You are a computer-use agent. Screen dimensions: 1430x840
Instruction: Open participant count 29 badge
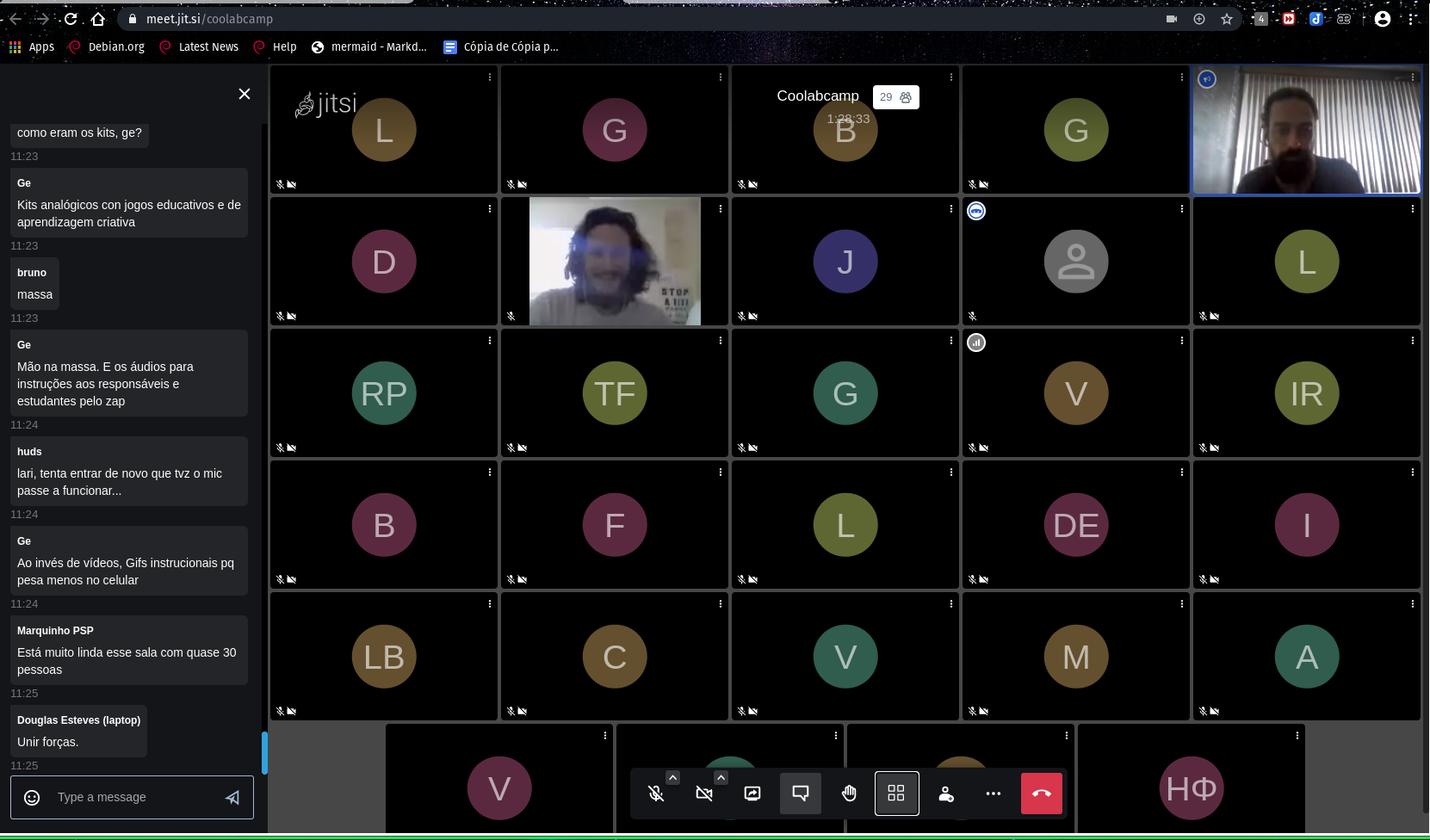(x=895, y=97)
